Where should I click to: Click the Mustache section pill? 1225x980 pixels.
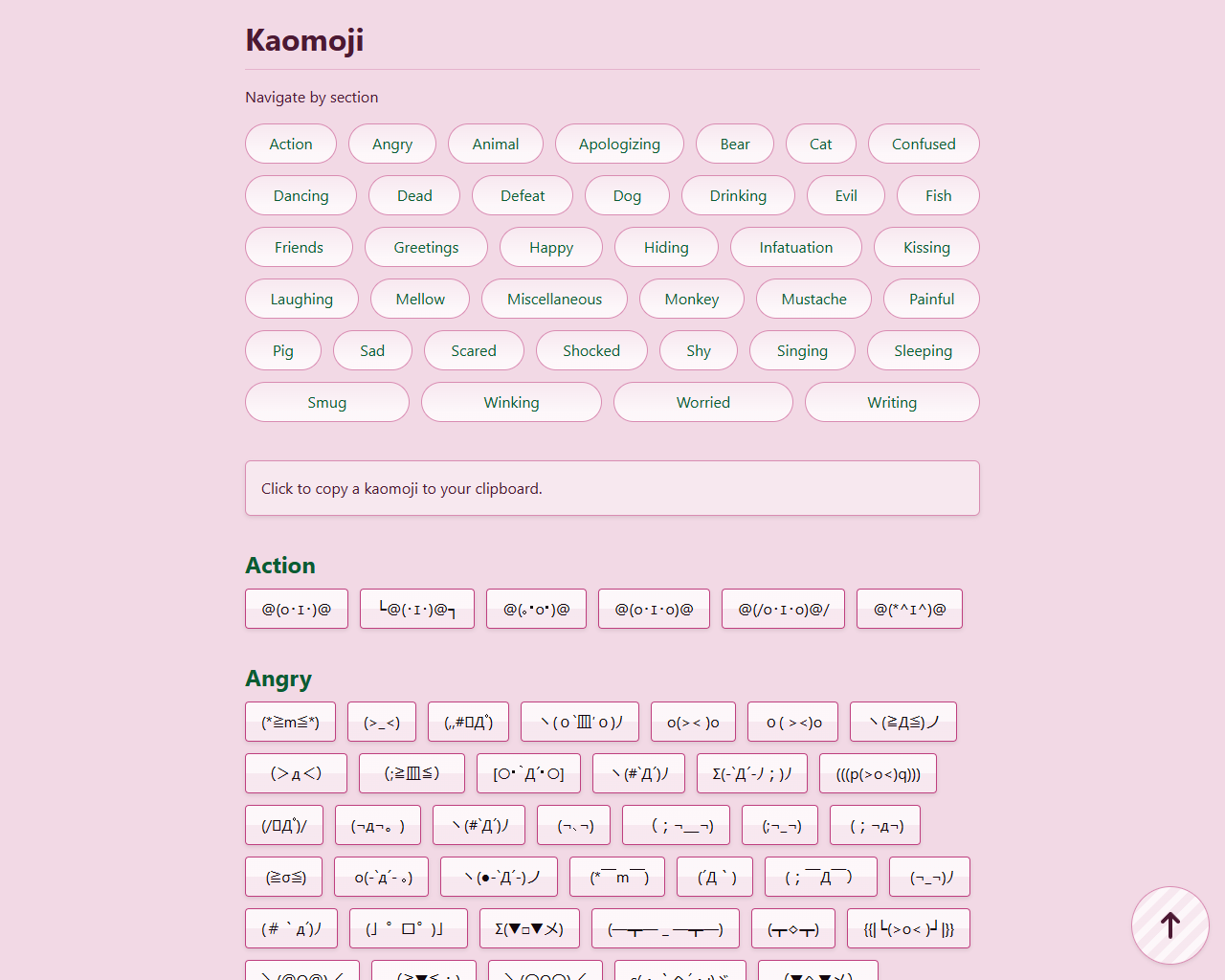click(x=813, y=299)
